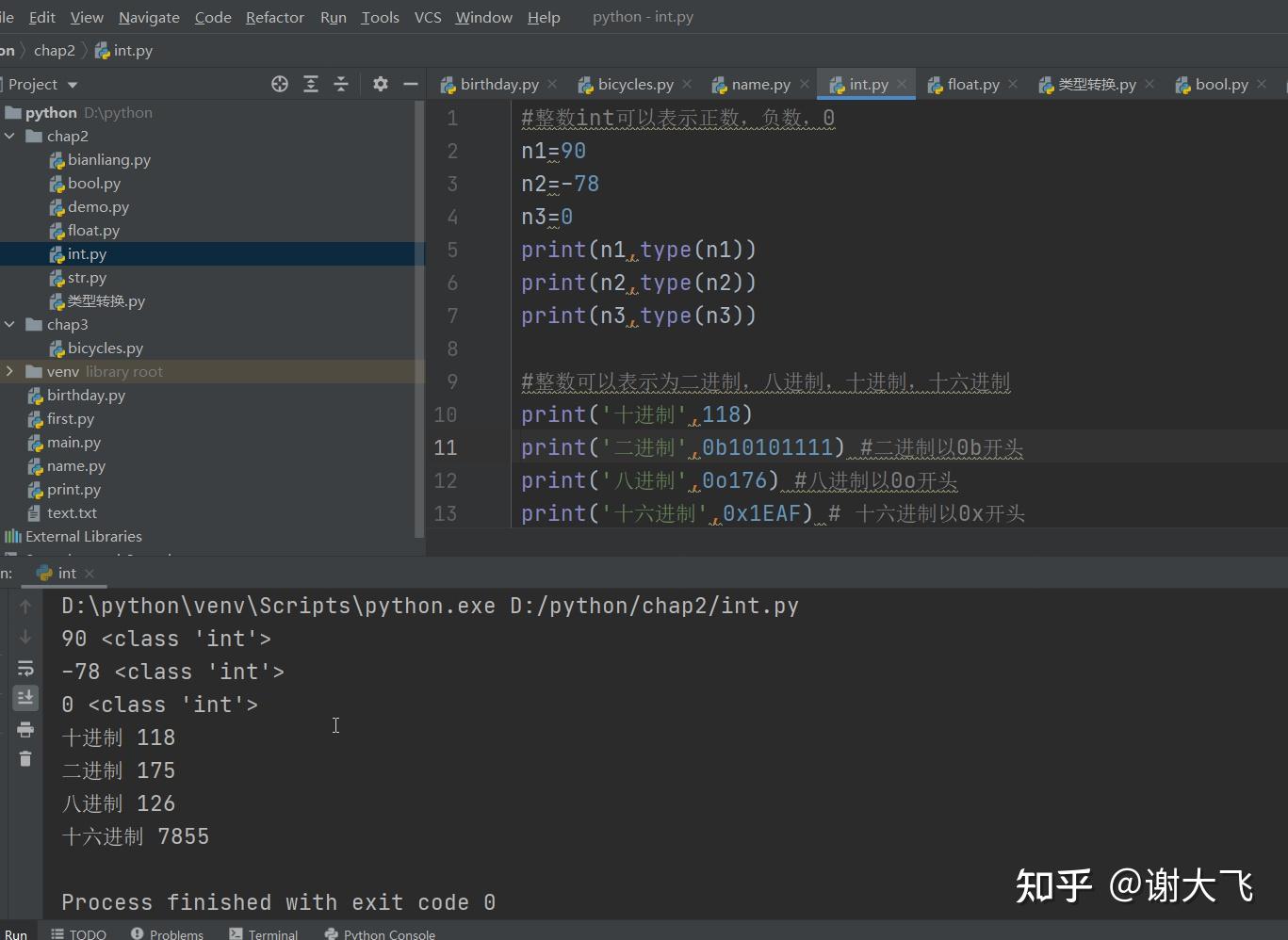Click the Run tool window button
The image size is (1288, 940).
(15, 933)
